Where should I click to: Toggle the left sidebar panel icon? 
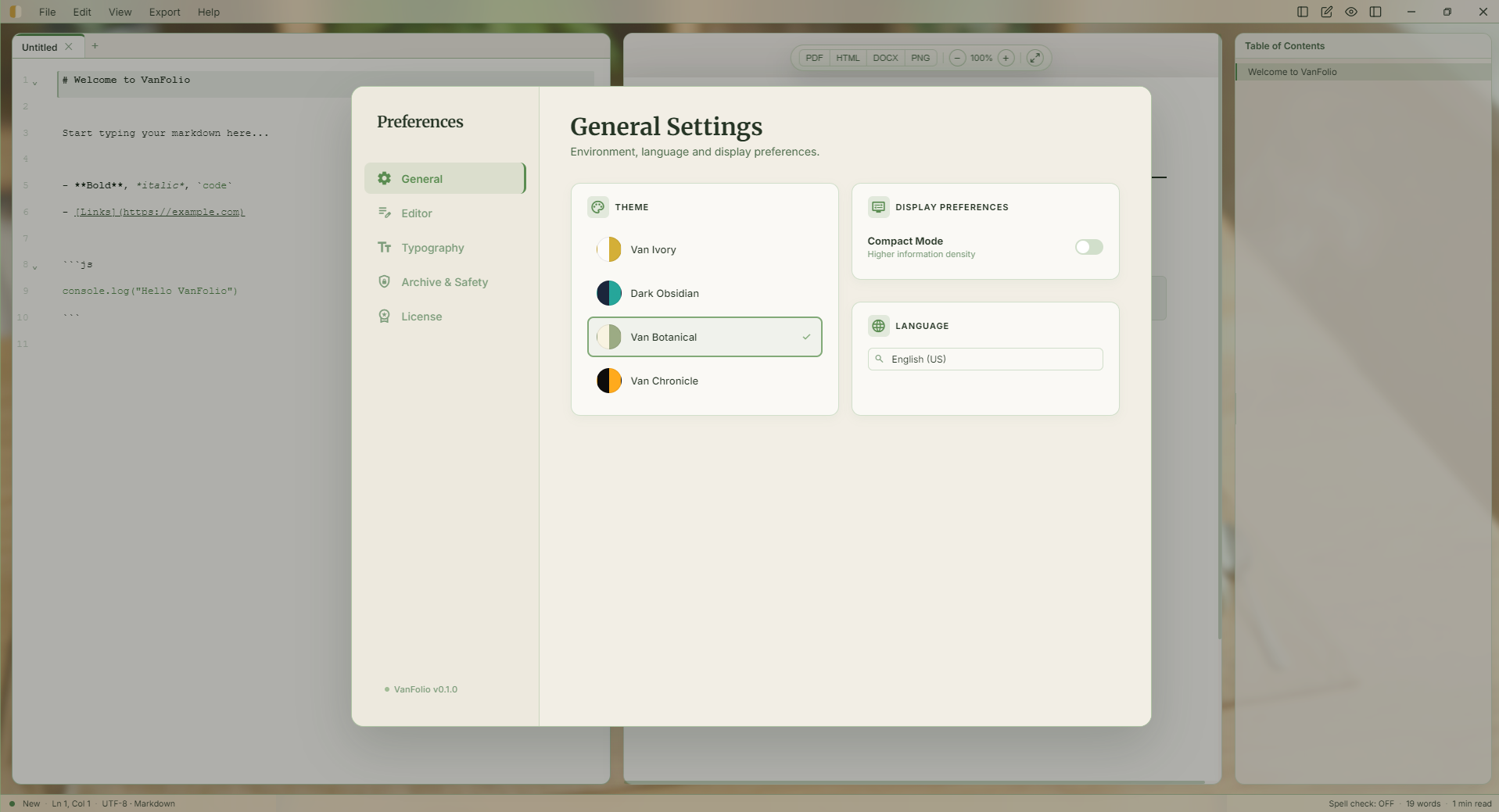[1301, 12]
